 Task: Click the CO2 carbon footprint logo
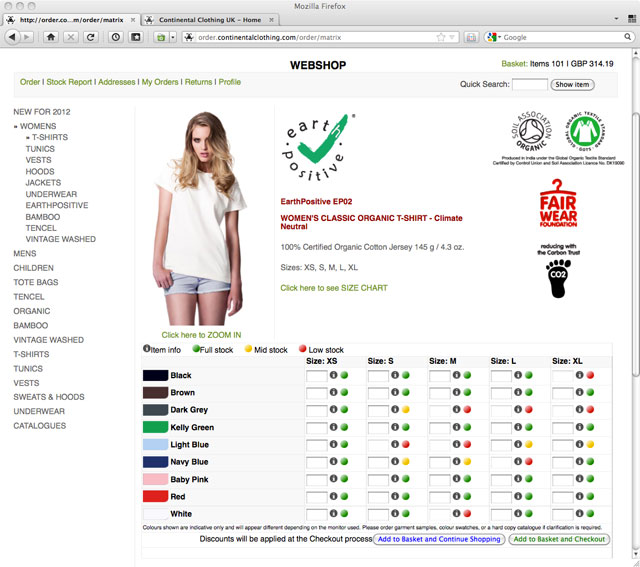(558, 278)
